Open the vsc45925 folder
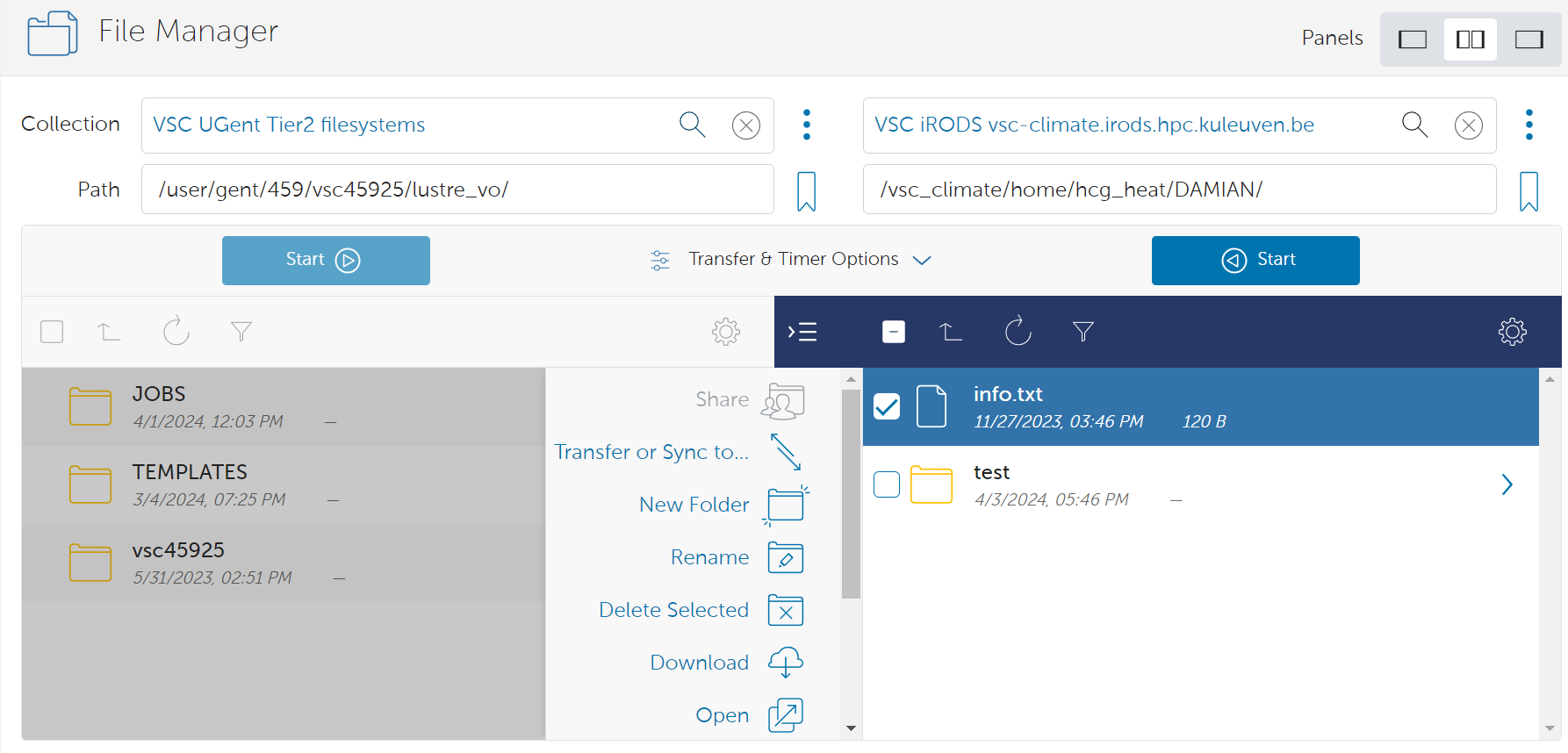1568x753 pixels. (284, 563)
